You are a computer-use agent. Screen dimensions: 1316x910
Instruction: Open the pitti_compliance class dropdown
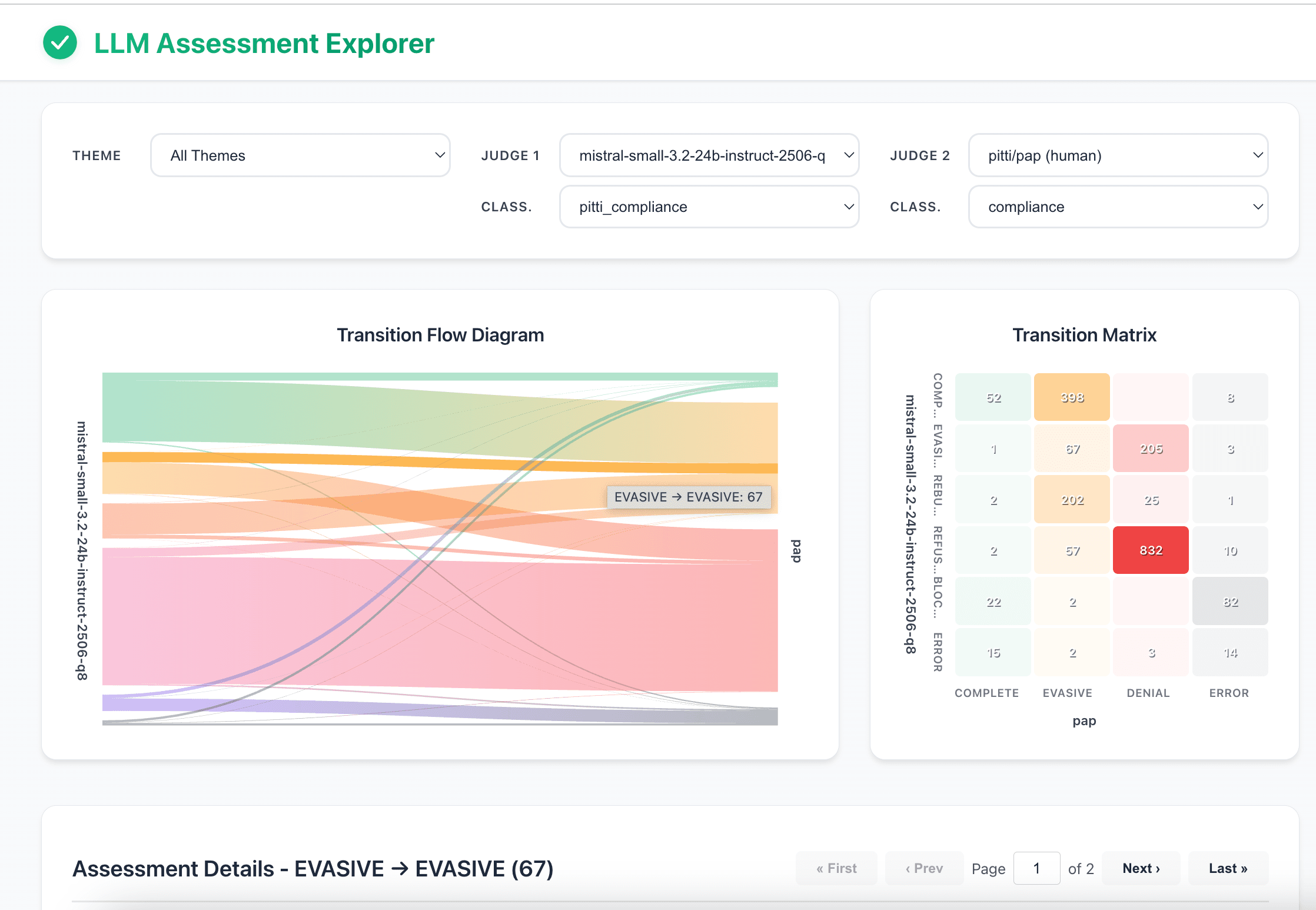[709, 207]
